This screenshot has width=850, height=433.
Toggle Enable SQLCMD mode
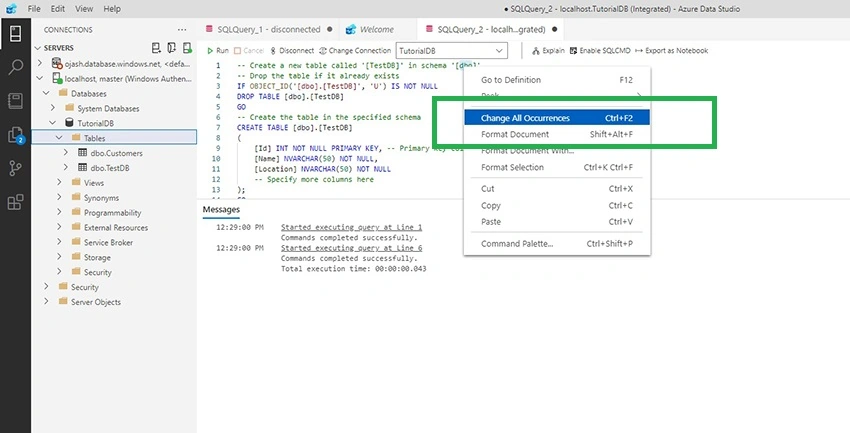[600, 50]
